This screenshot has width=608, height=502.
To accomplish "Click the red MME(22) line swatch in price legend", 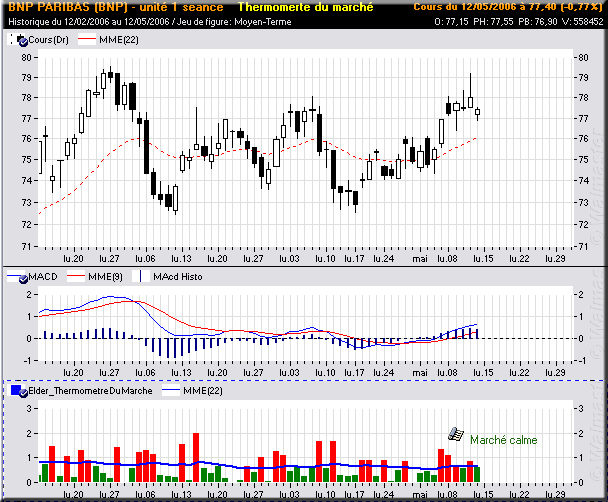I will (x=86, y=40).
